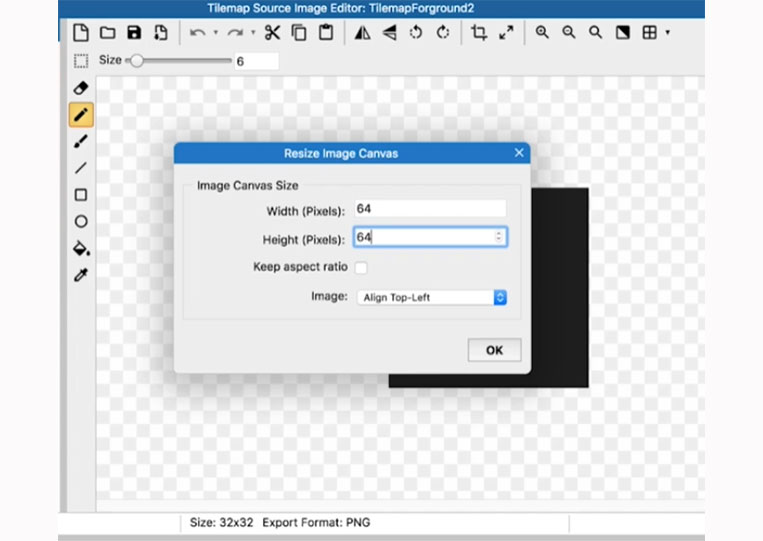This screenshot has width=763, height=541.
Task: Create a new image file
Action: pyautogui.click(x=81, y=33)
